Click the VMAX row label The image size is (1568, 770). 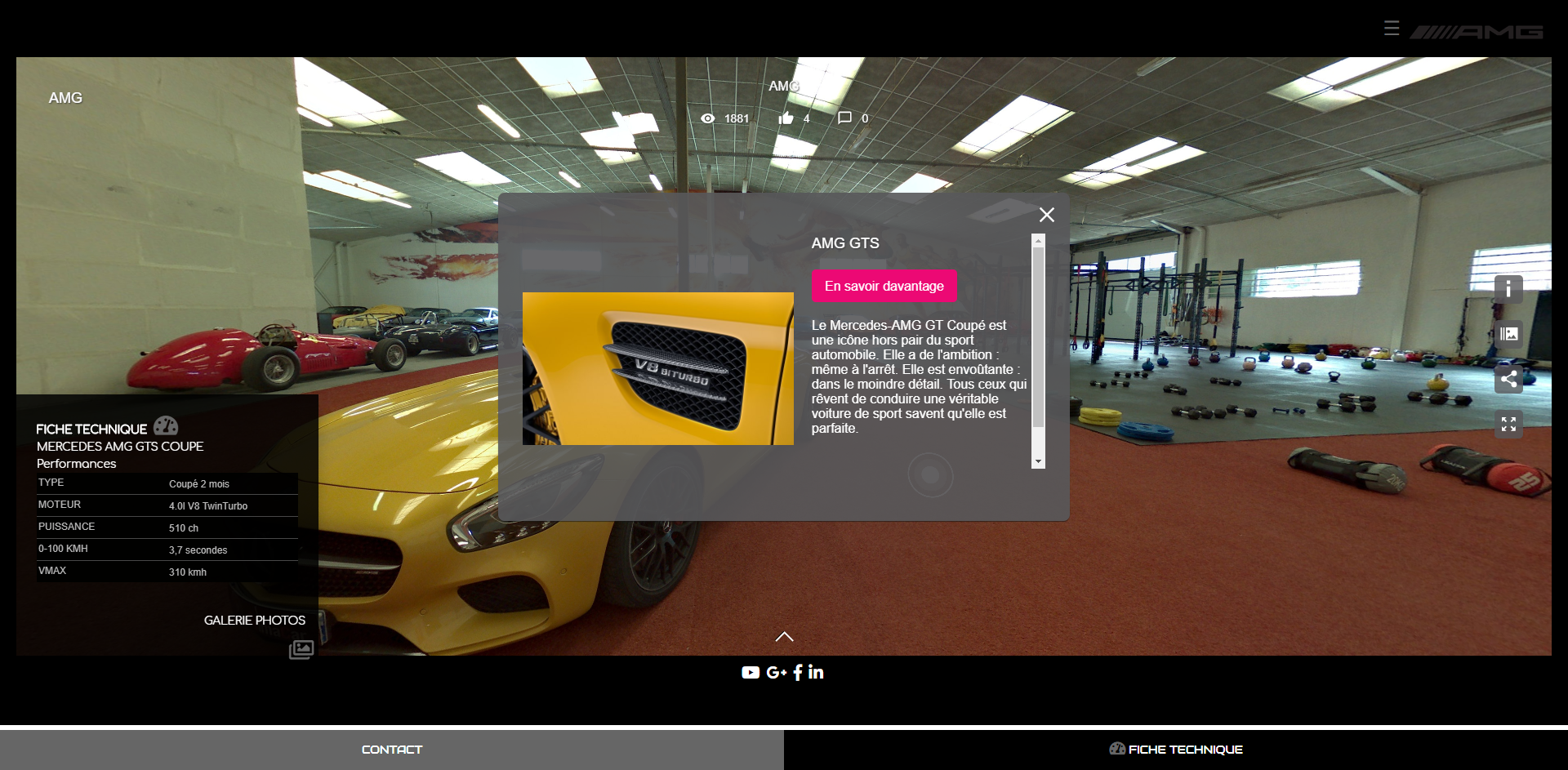(x=52, y=571)
